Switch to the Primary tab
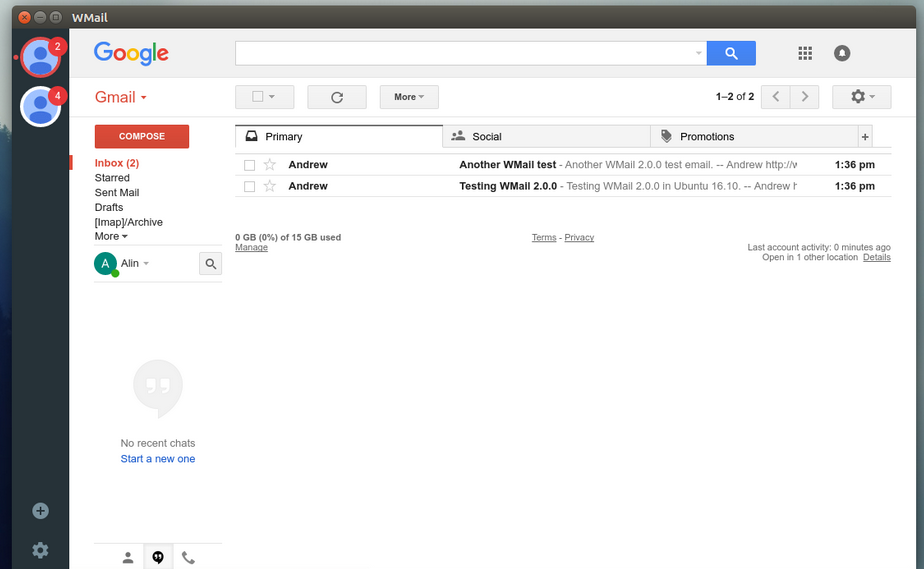The width and height of the screenshot is (924, 569). point(339,136)
